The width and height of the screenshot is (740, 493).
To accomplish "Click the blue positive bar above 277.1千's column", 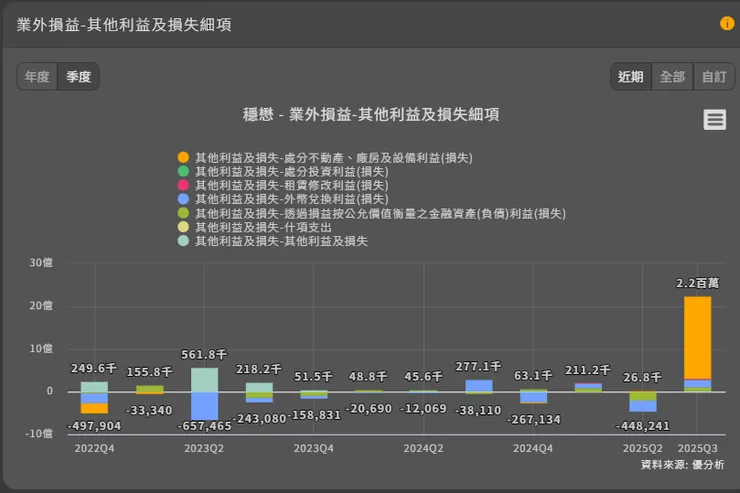I will point(479,385).
